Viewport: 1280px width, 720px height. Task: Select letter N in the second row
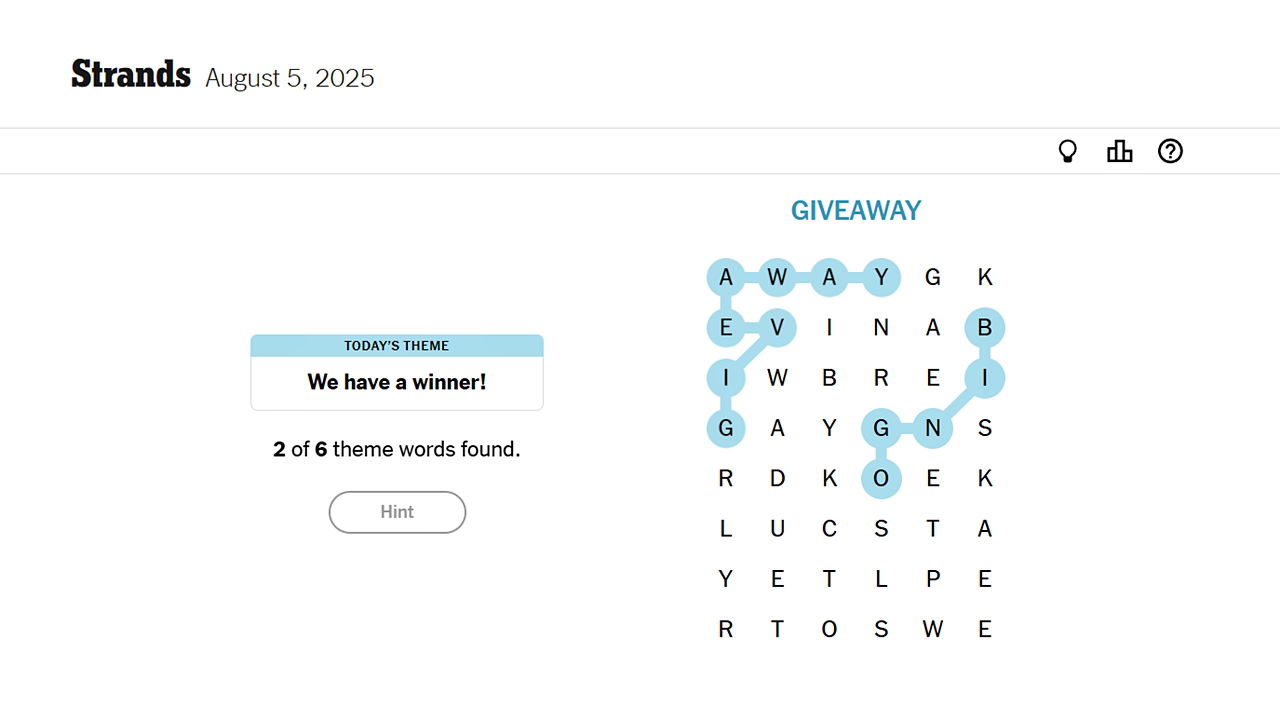point(881,327)
